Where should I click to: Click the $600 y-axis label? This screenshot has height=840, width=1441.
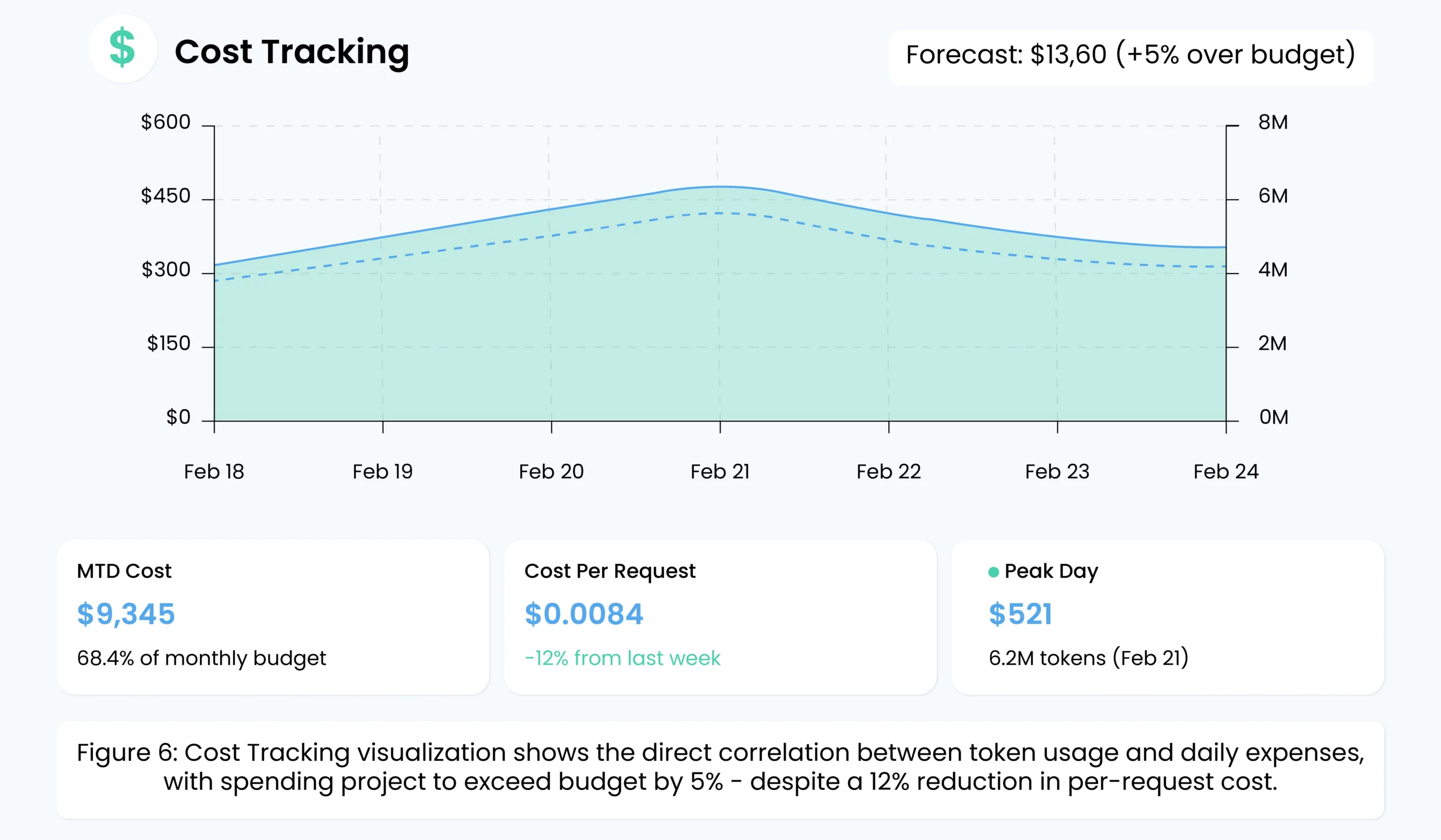coord(166,122)
